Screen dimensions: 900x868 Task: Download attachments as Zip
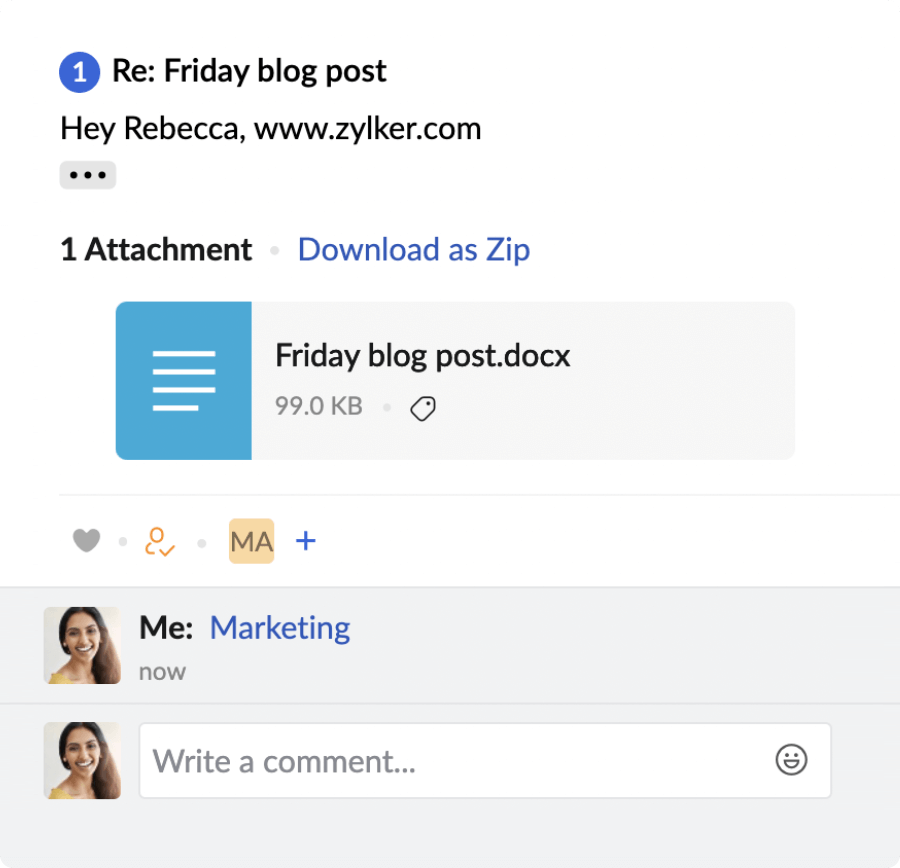pyautogui.click(x=413, y=249)
